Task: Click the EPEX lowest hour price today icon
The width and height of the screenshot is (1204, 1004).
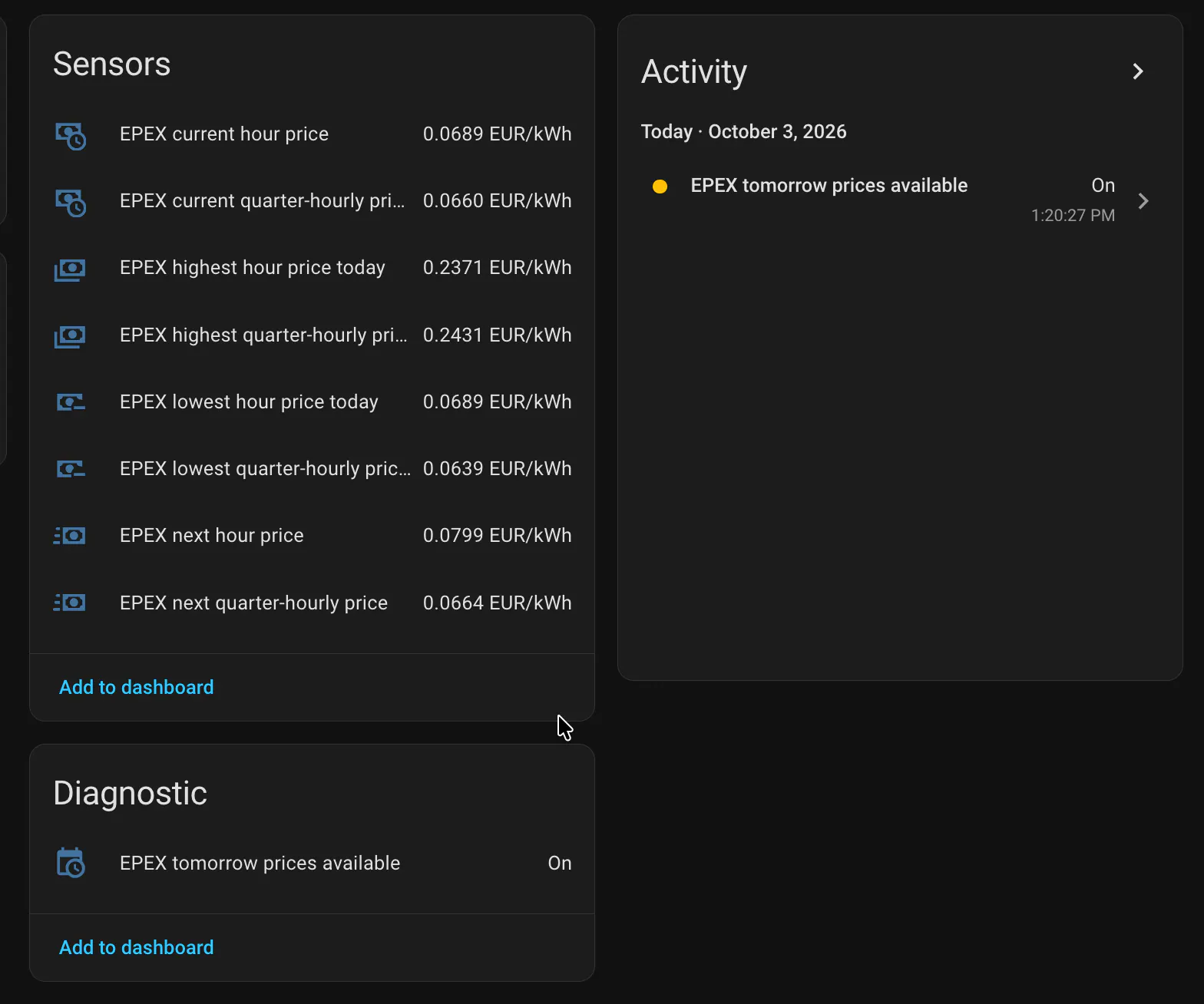Action: pos(71,402)
